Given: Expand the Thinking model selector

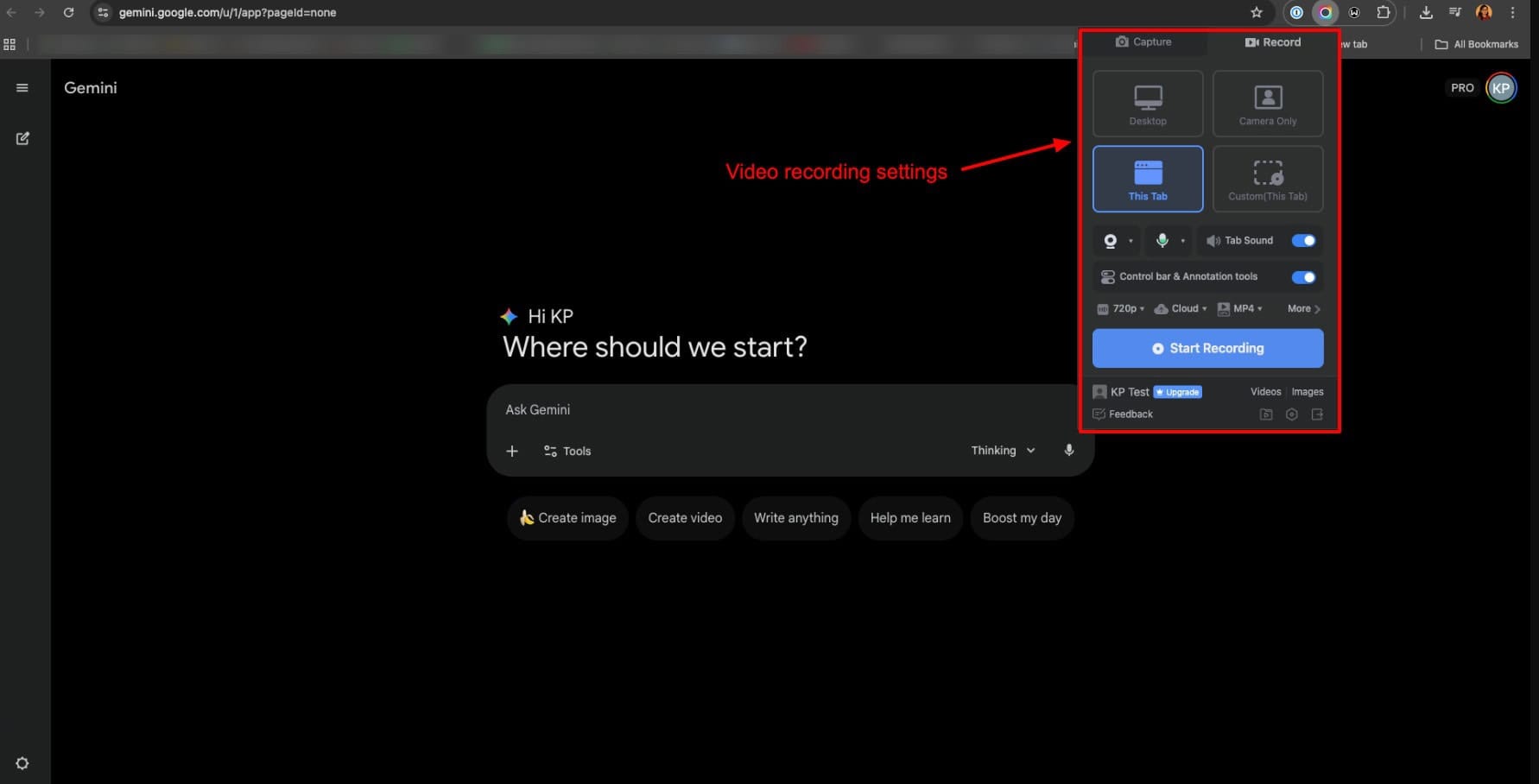Looking at the screenshot, I should [1002, 451].
